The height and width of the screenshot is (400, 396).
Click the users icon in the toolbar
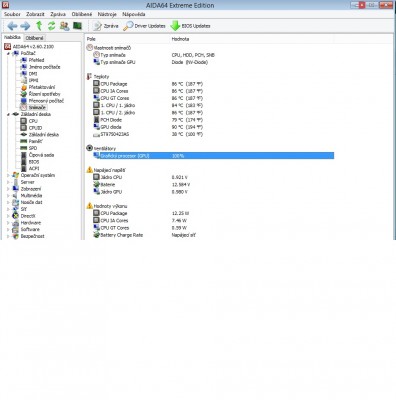tap(65, 26)
